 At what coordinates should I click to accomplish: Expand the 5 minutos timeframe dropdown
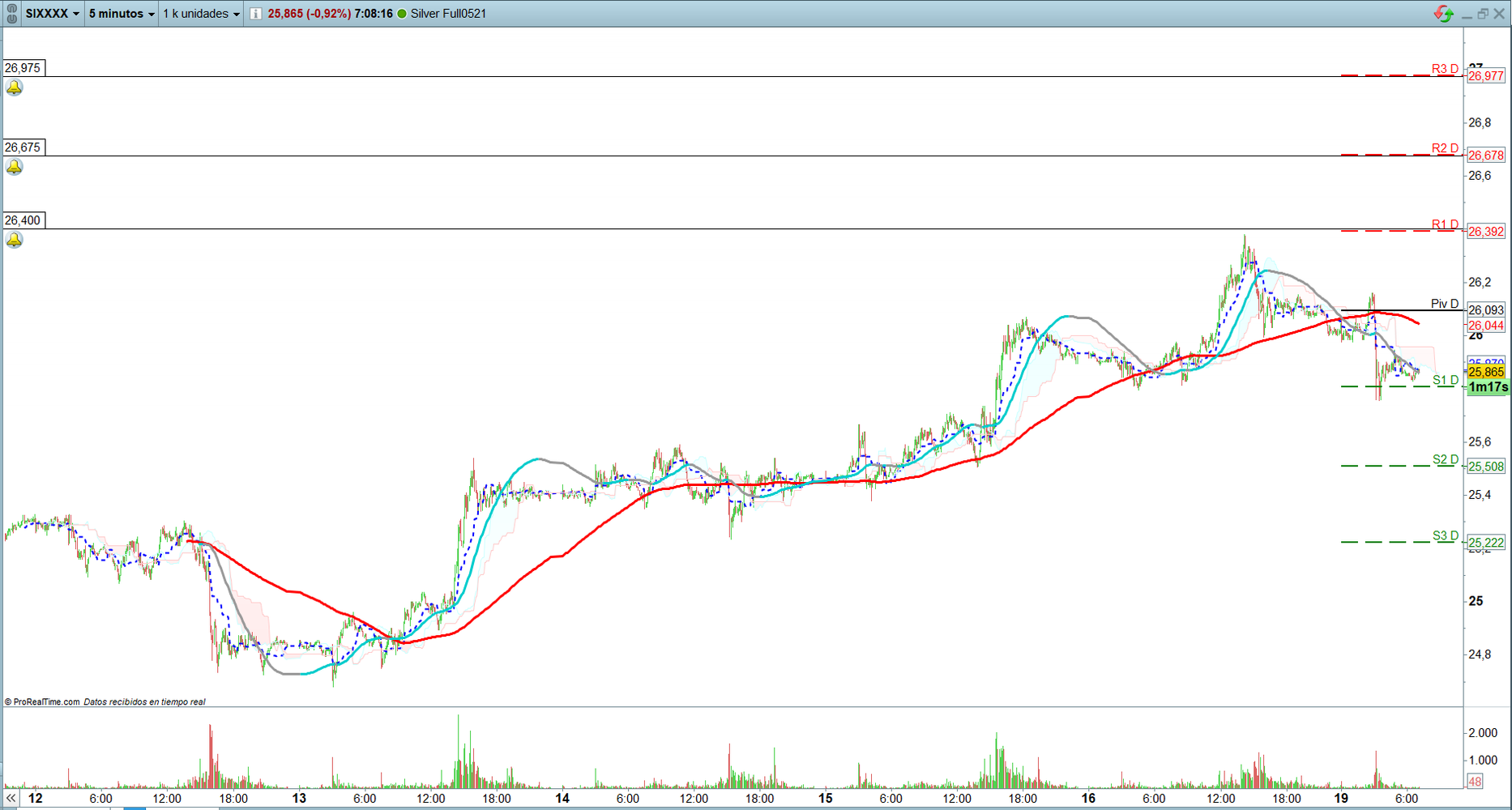click(122, 14)
